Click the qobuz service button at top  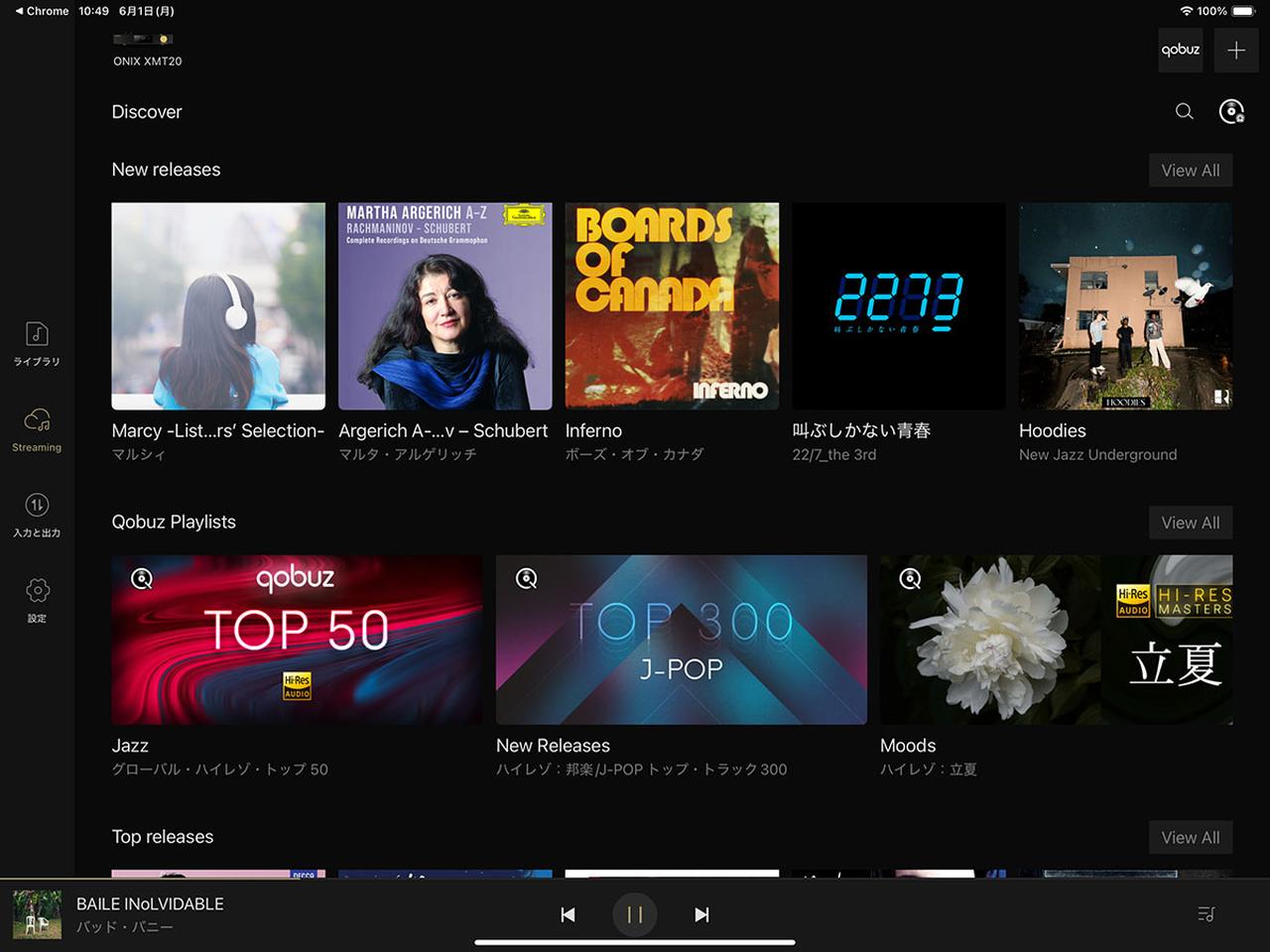pos(1181,50)
